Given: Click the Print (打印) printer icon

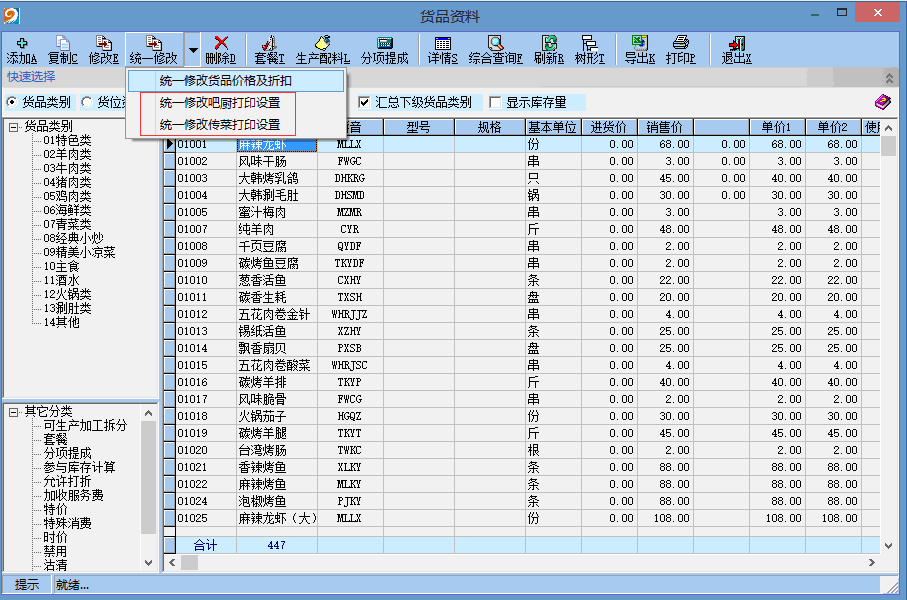Looking at the screenshot, I should point(680,44).
